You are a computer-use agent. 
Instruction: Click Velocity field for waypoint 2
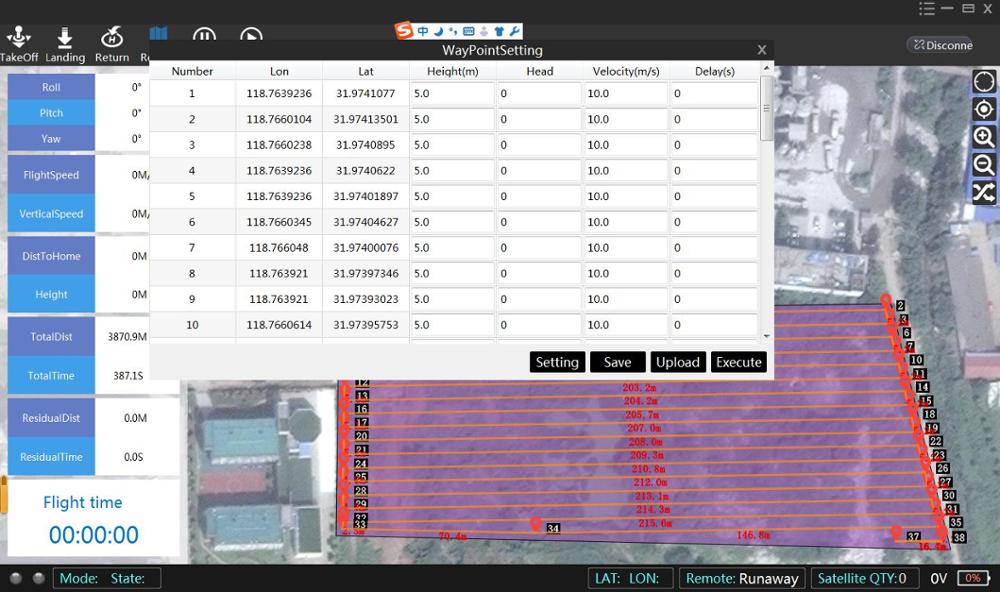point(626,119)
